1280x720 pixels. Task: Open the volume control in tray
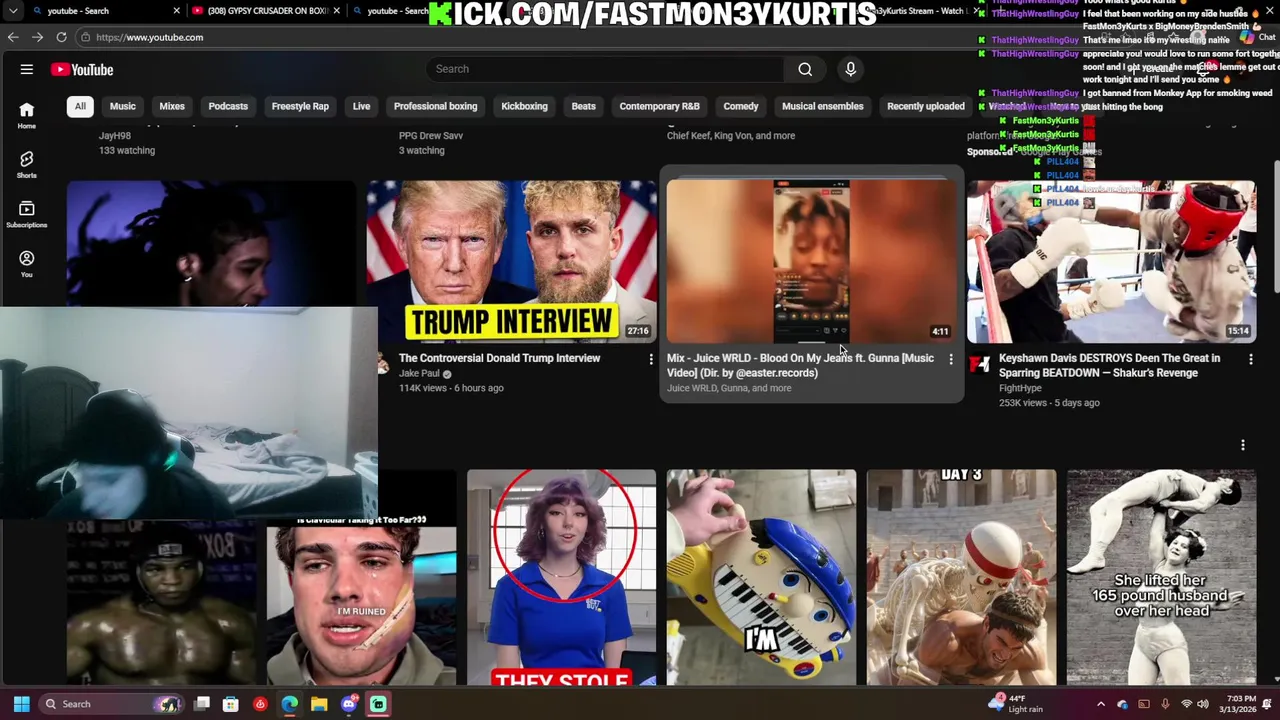point(1203,704)
